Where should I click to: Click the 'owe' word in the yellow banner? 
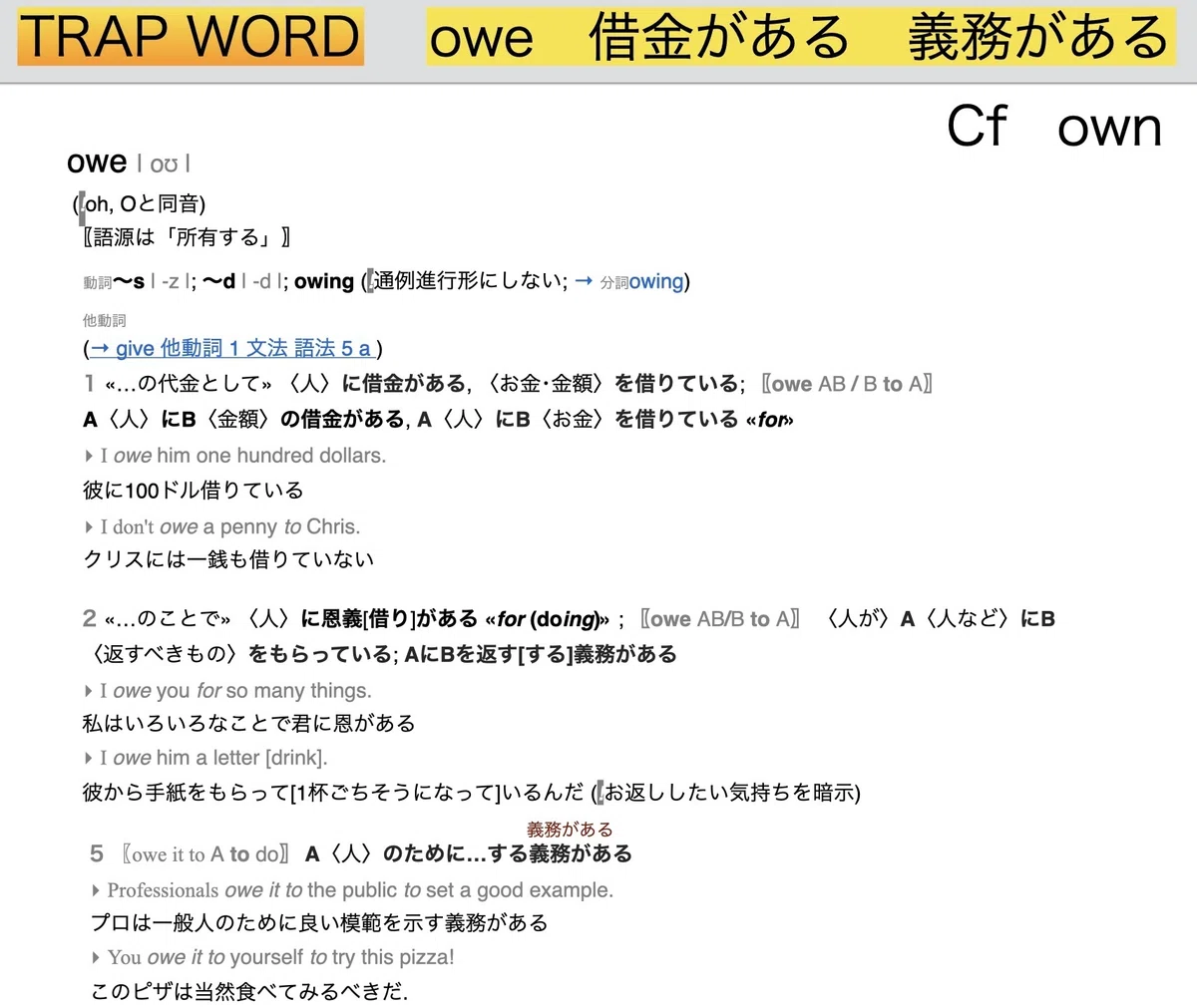481,40
